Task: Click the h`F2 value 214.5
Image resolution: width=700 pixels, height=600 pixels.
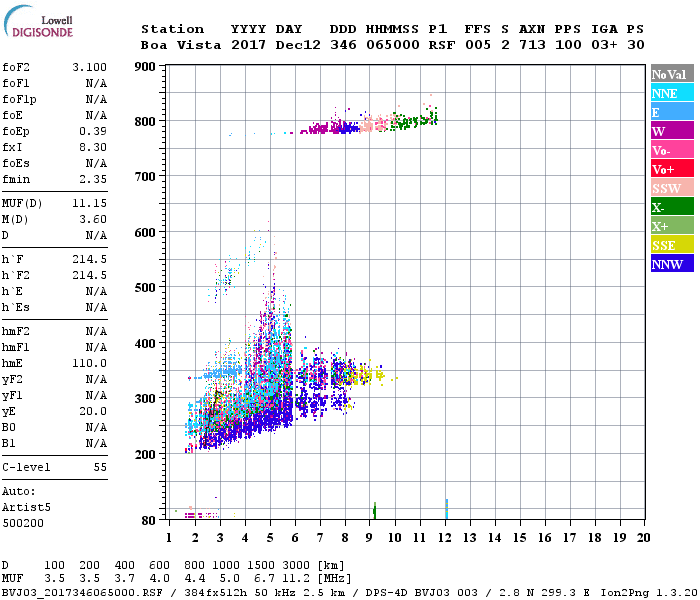Action: (89, 275)
